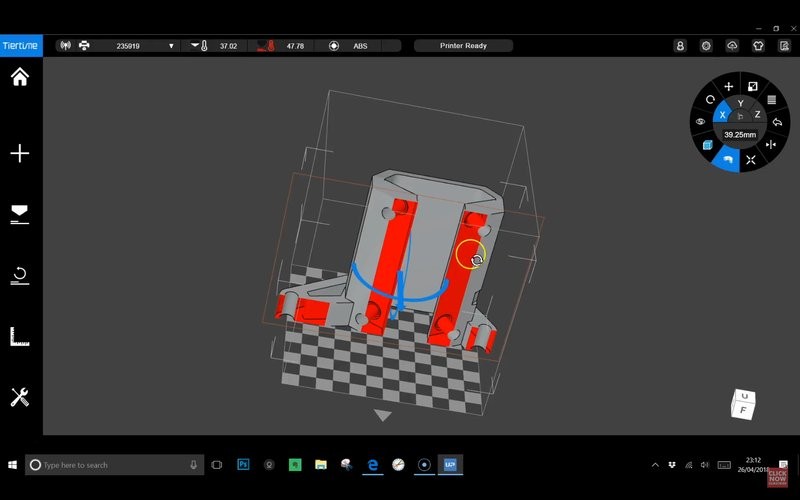The image size is (800, 500).
Task: Select the Move tool in wheel menu
Action: (729, 87)
